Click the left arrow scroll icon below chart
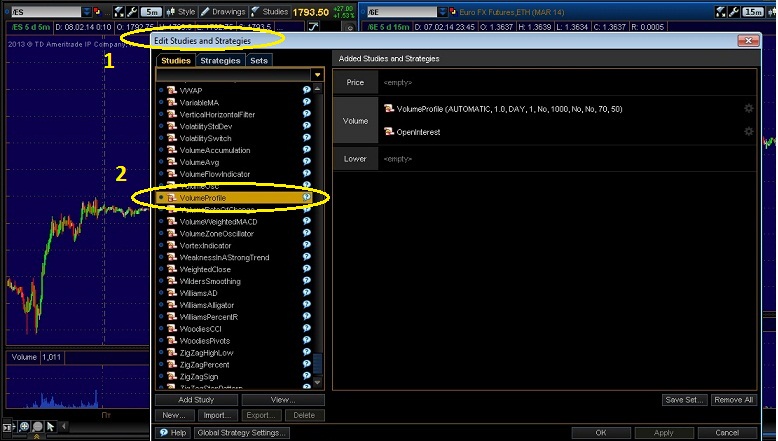The width and height of the screenshot is (778, 441). (64, 426)
